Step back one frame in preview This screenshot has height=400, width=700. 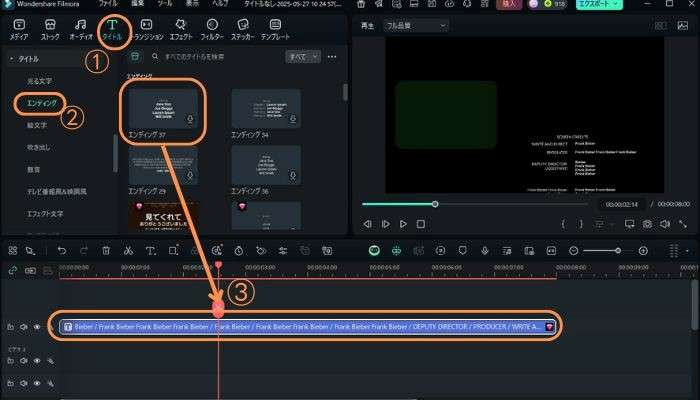[367, 224]
